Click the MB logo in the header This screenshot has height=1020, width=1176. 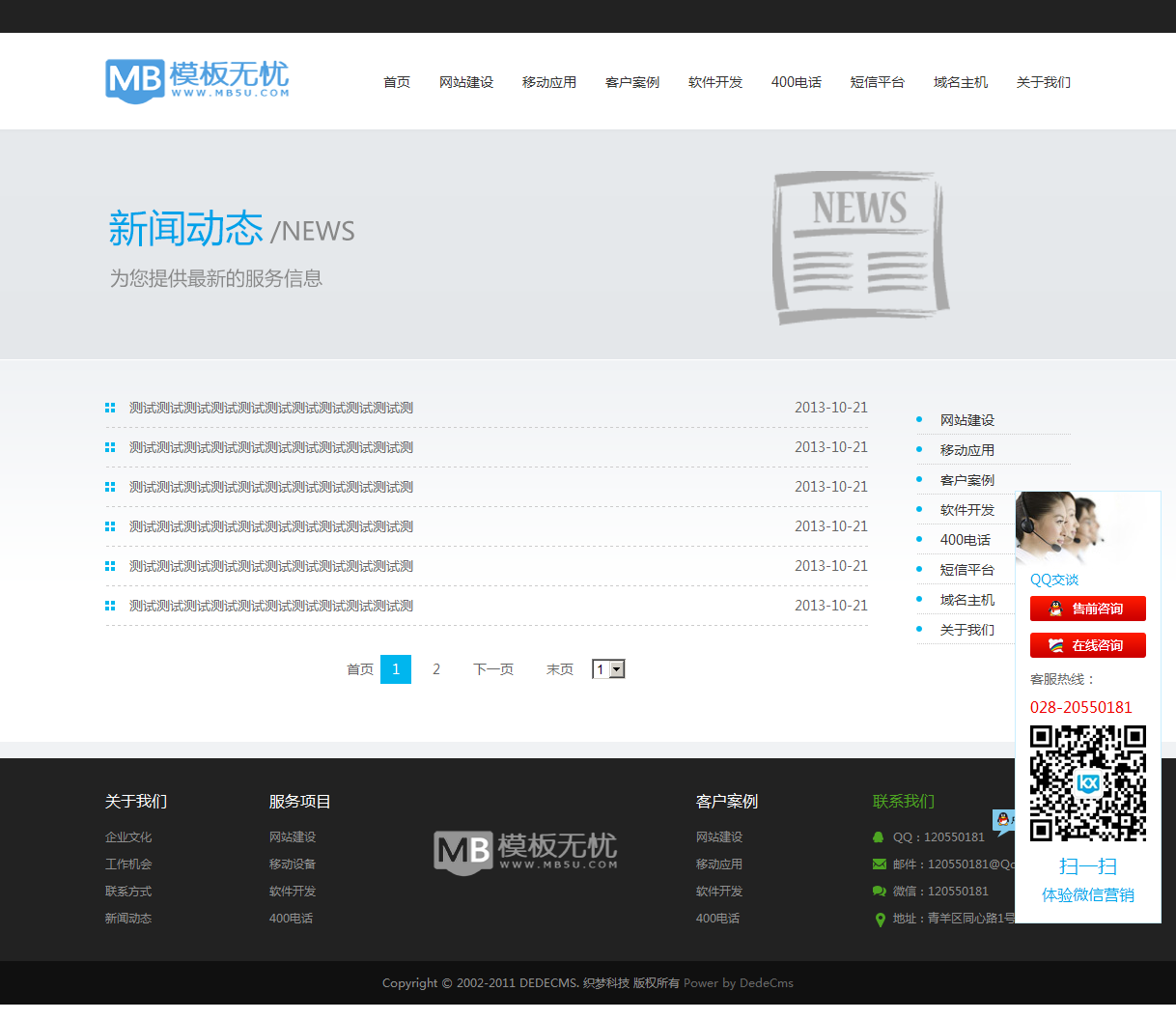click(x=197, y=80)
